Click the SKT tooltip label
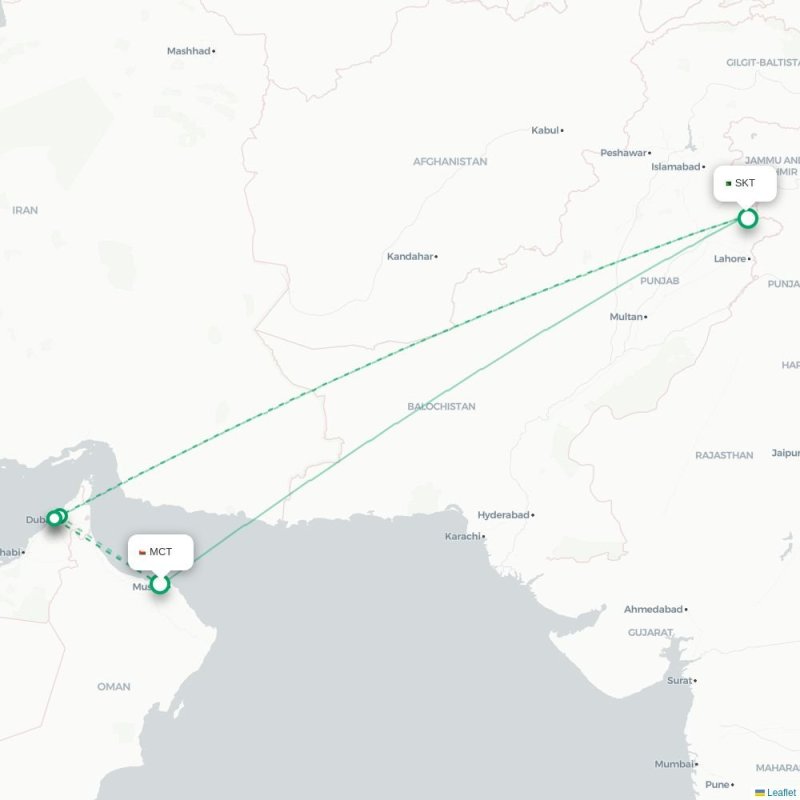This screenshot has width=800, height=800. pyautogui.click(x=744, y=183)
